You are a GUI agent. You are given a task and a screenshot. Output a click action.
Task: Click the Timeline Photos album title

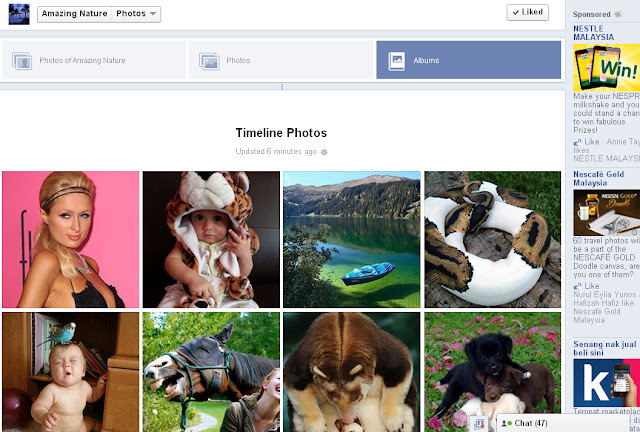(x=281, y=133)
